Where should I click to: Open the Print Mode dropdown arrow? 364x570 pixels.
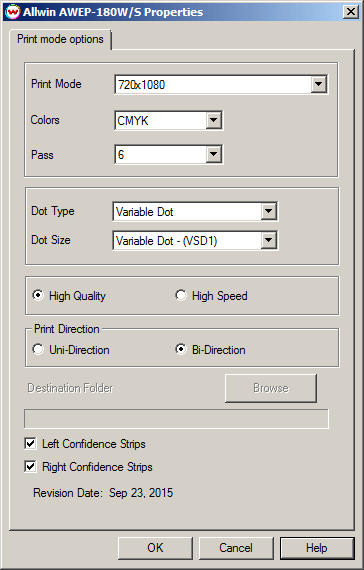(319, 85)
